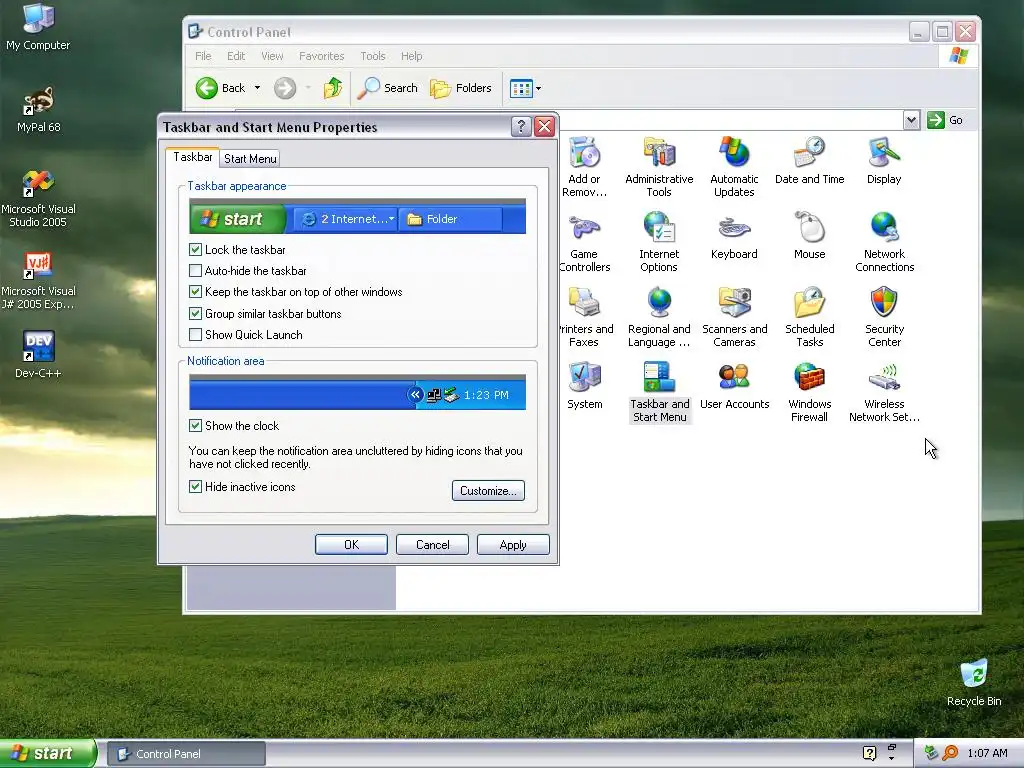Click OK in Taskbar properties dialog
This screenshot has width=1024, height=768.
[351, 545]
